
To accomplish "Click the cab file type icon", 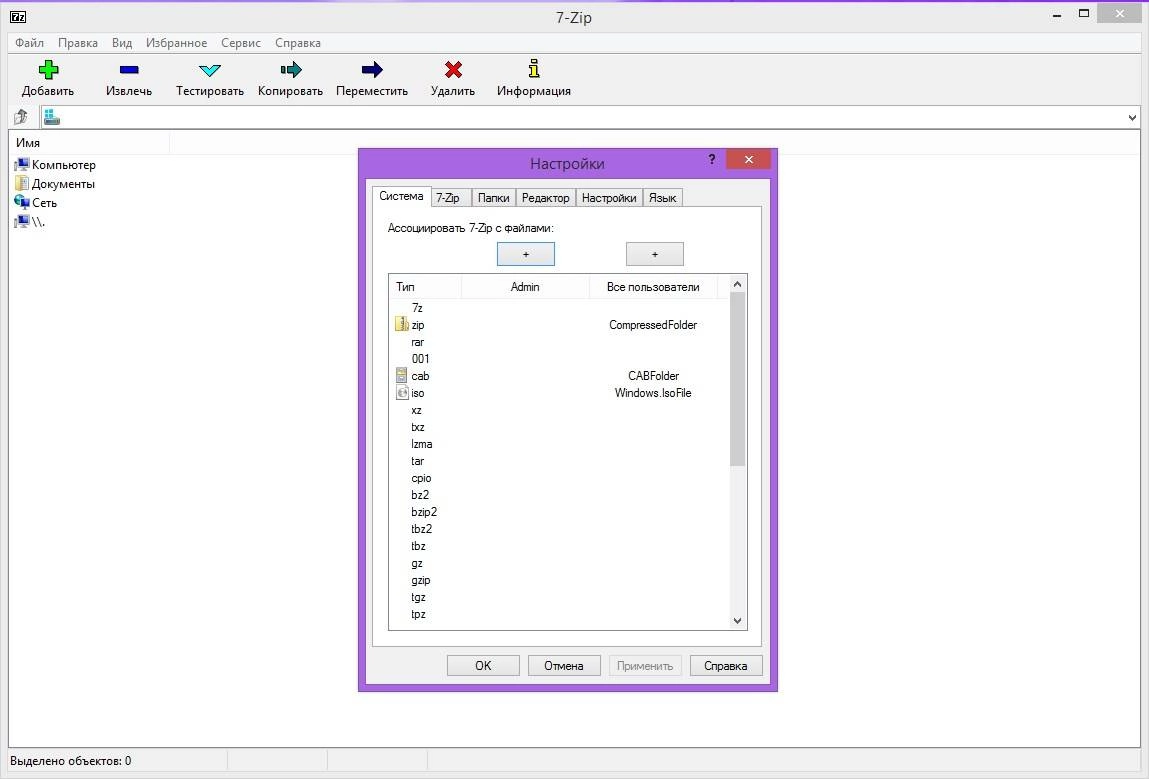I will [x=402, y=375].
